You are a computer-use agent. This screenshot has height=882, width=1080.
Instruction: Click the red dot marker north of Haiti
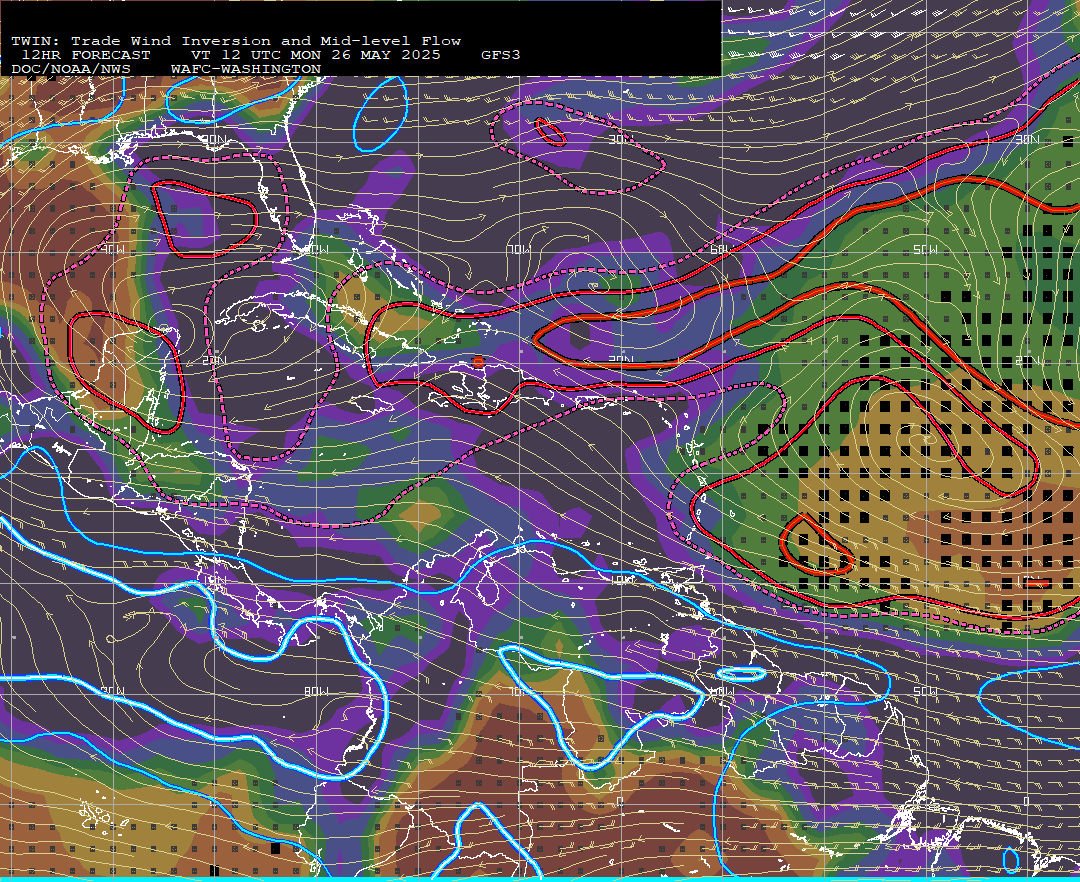click(479, 361)
